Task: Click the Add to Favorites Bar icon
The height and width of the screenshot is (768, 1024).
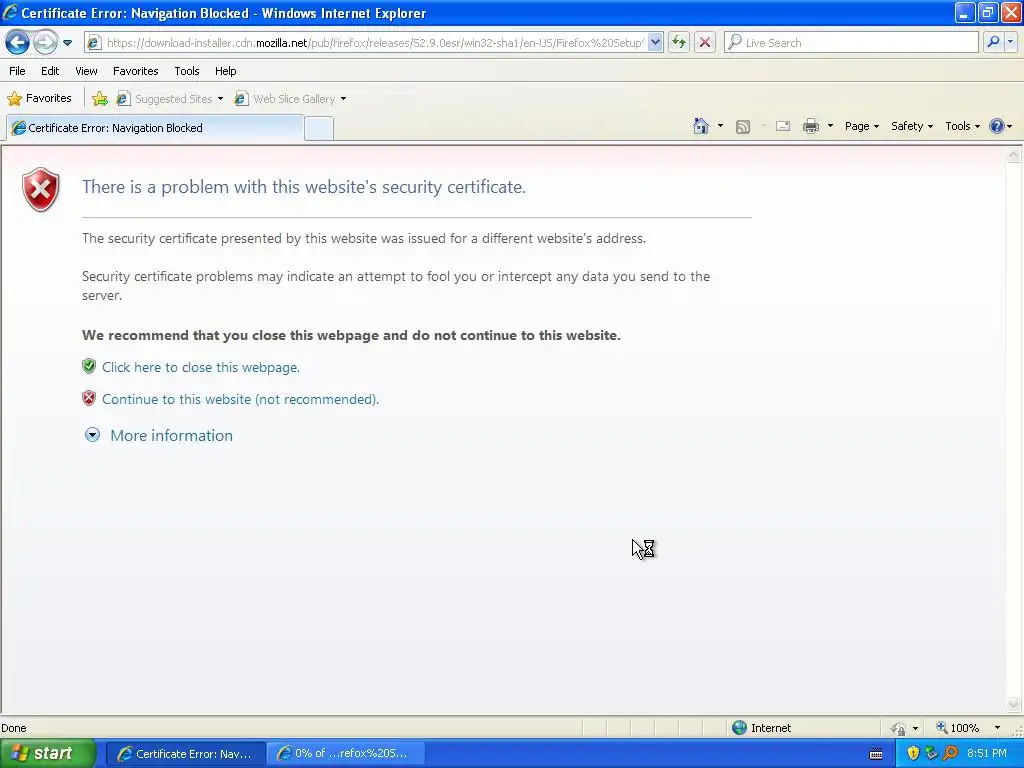Action: [x=100, y=99]
